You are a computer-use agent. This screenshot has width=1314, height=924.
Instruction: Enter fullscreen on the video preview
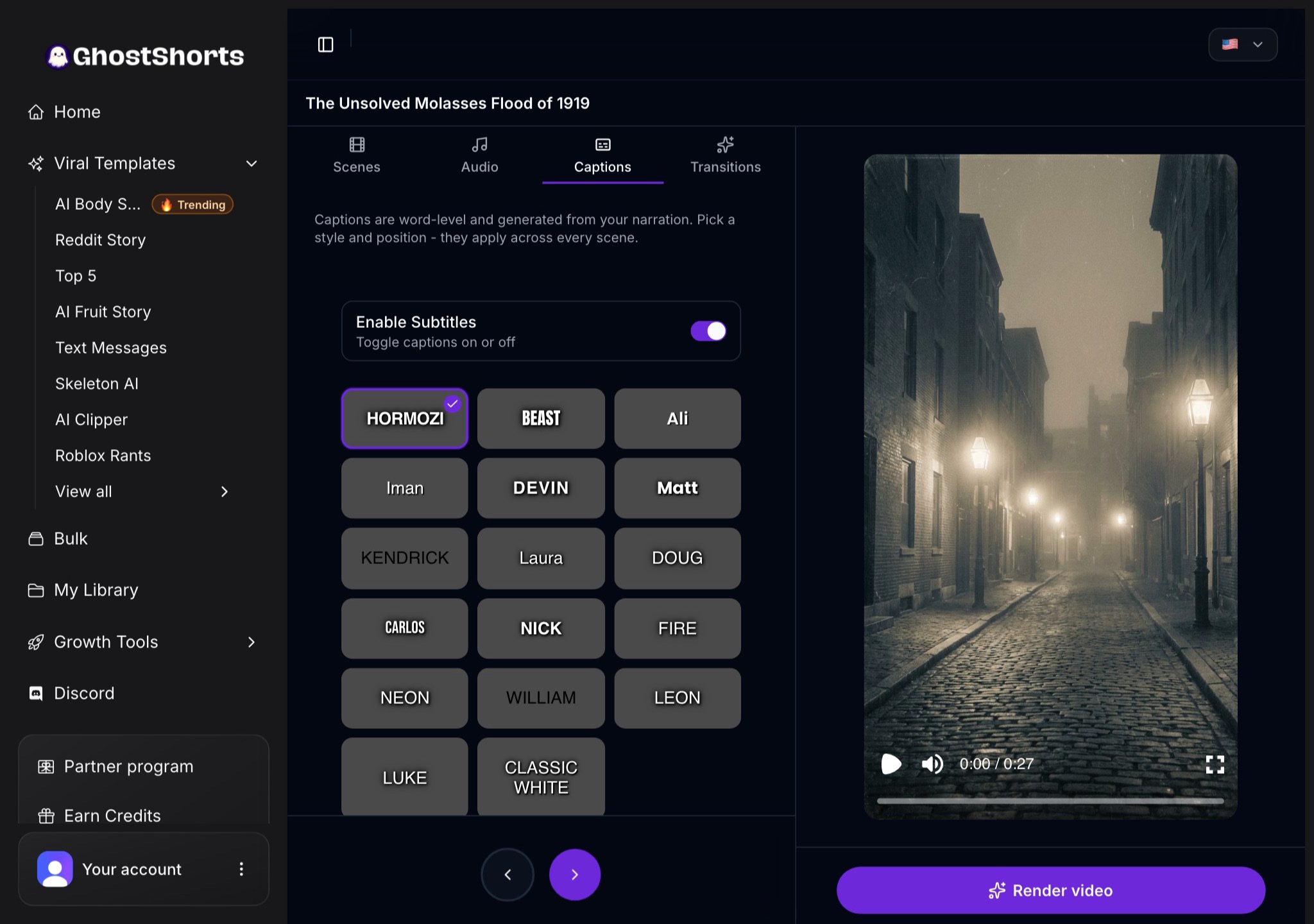tap(1215, 764)
